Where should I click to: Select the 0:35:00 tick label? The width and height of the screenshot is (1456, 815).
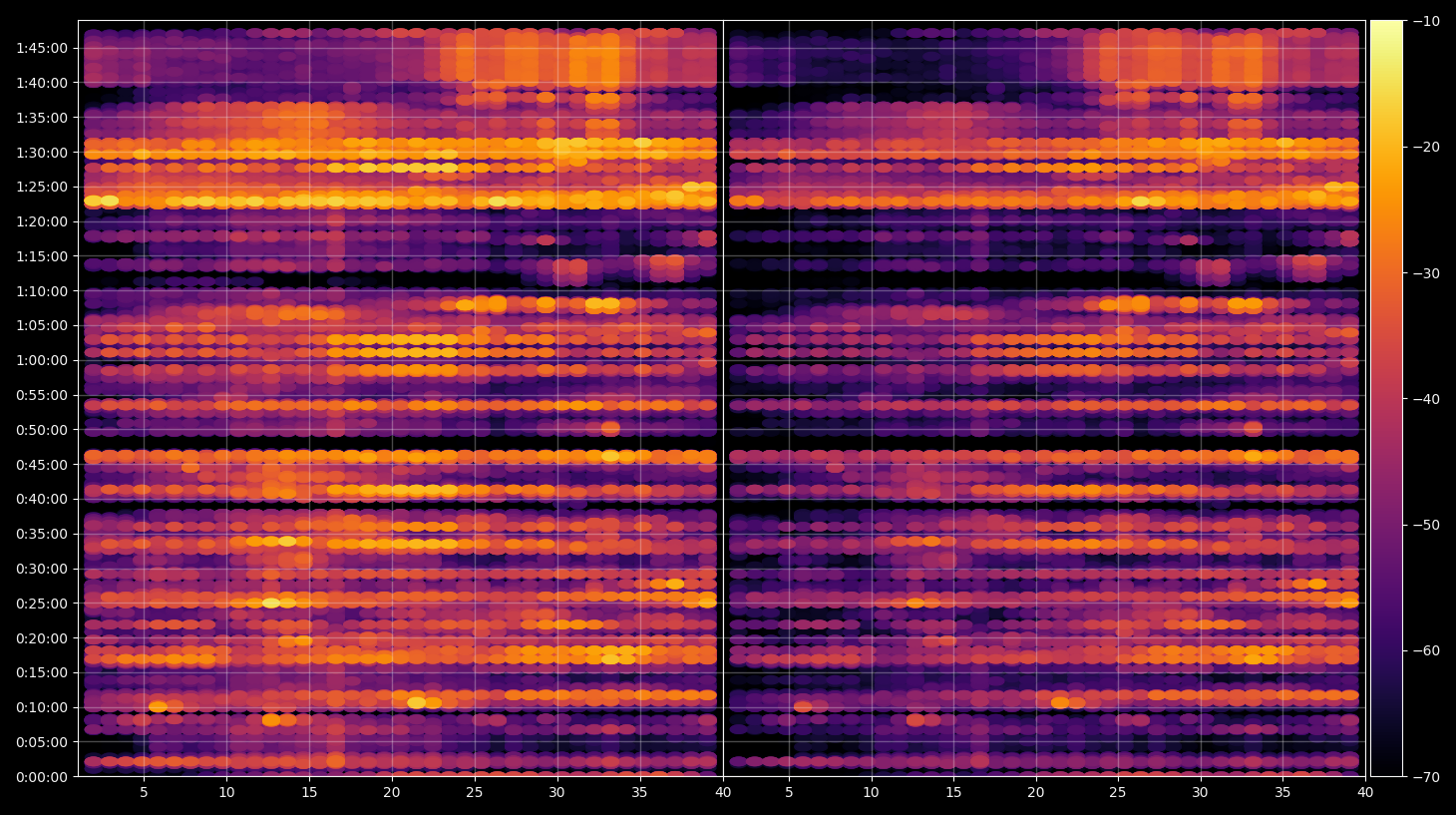(42, 534)
